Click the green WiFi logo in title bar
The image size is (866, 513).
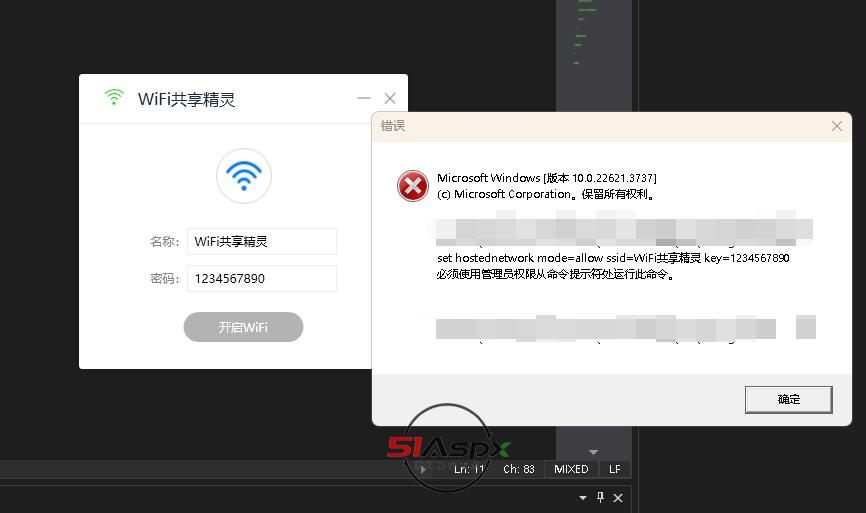point(114,97)
